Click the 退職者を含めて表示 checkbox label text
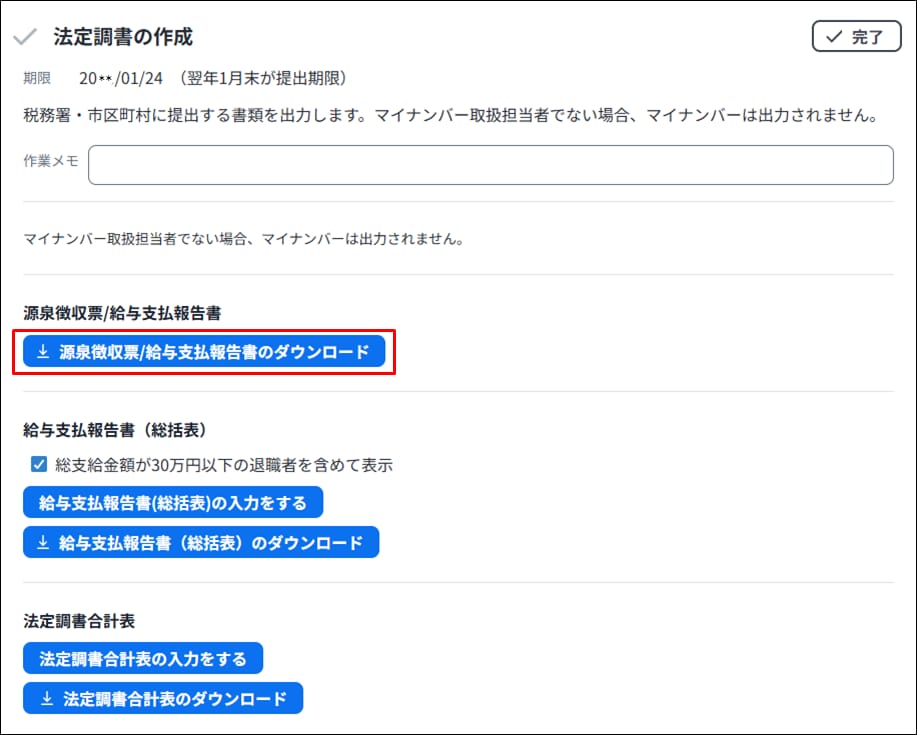Image resolution: width=917 pixels, height=735 pixels. click(x=224, y=465)
